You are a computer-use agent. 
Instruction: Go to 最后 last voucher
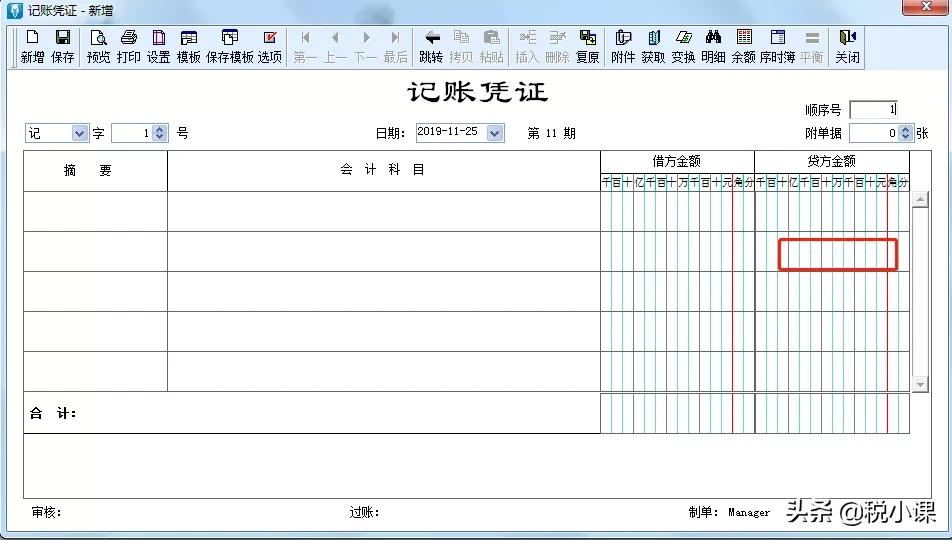[x=396, y=46]
